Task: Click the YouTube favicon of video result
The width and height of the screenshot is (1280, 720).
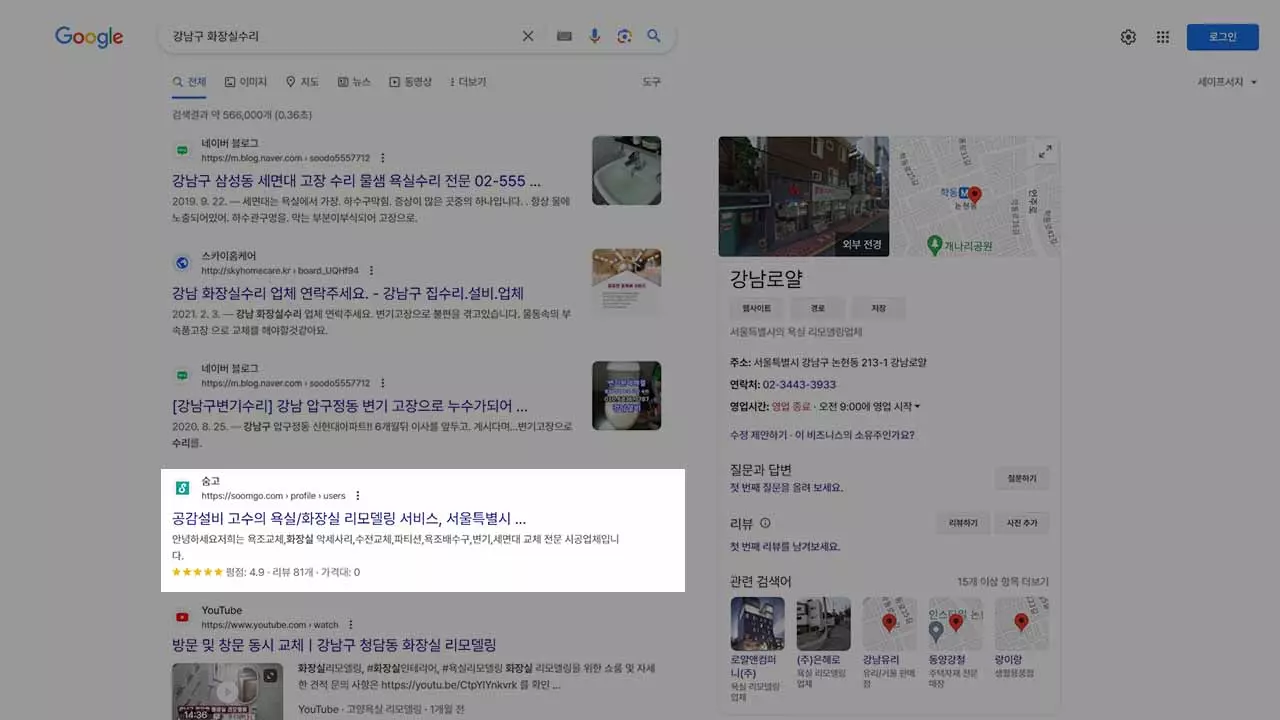Action: click(x=182, y=617)
